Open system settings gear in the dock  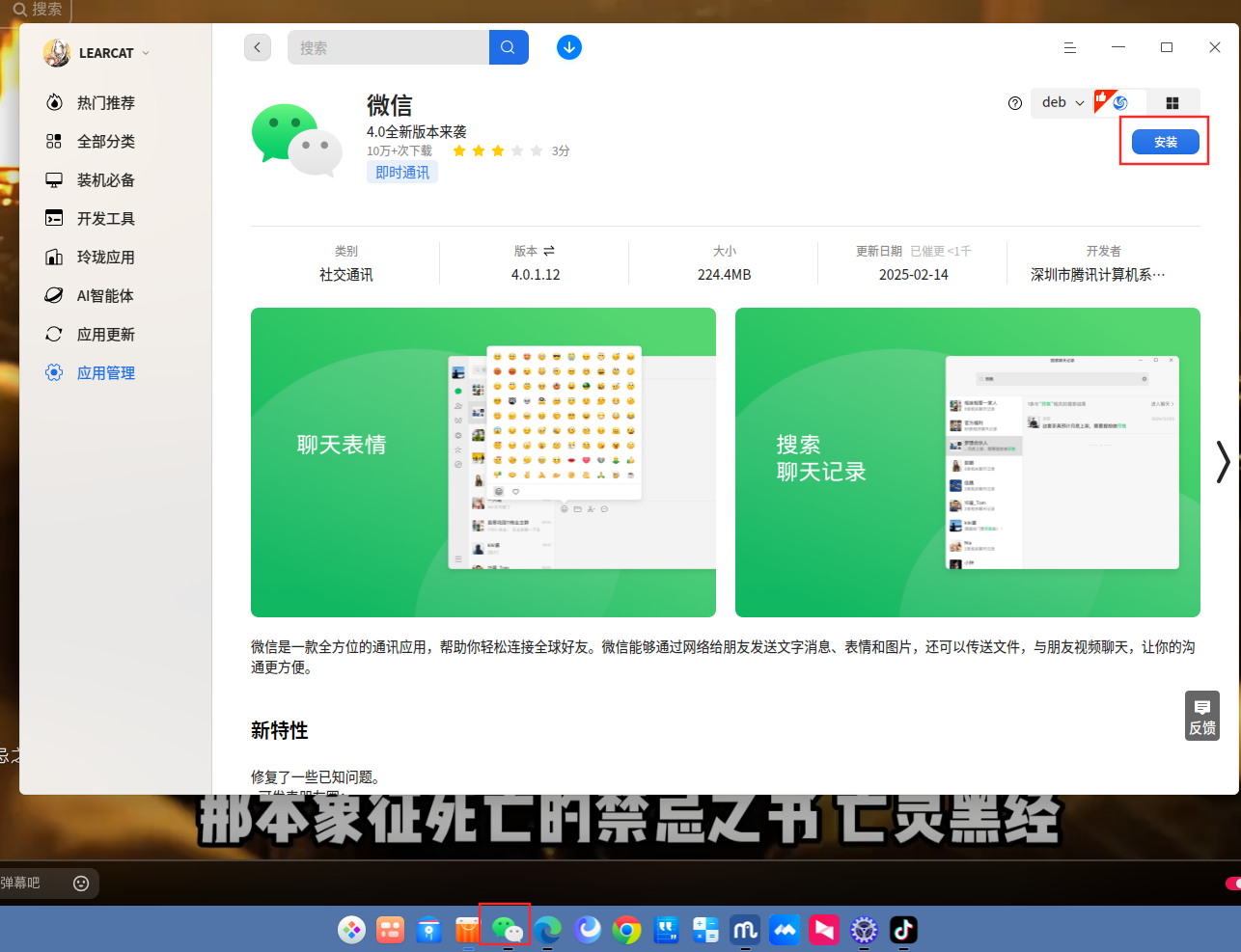(x=864, y=930)
